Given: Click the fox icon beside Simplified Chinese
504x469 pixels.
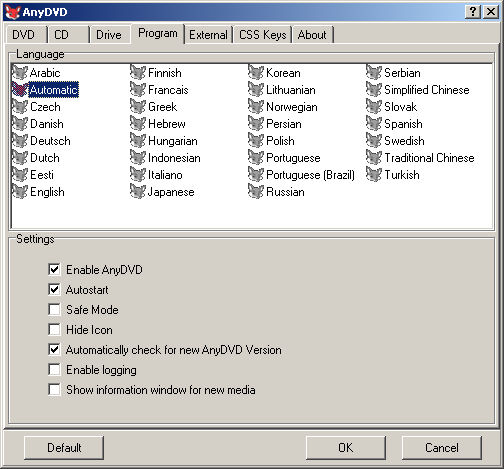Looking at the screenshot, I should [374, 89].
